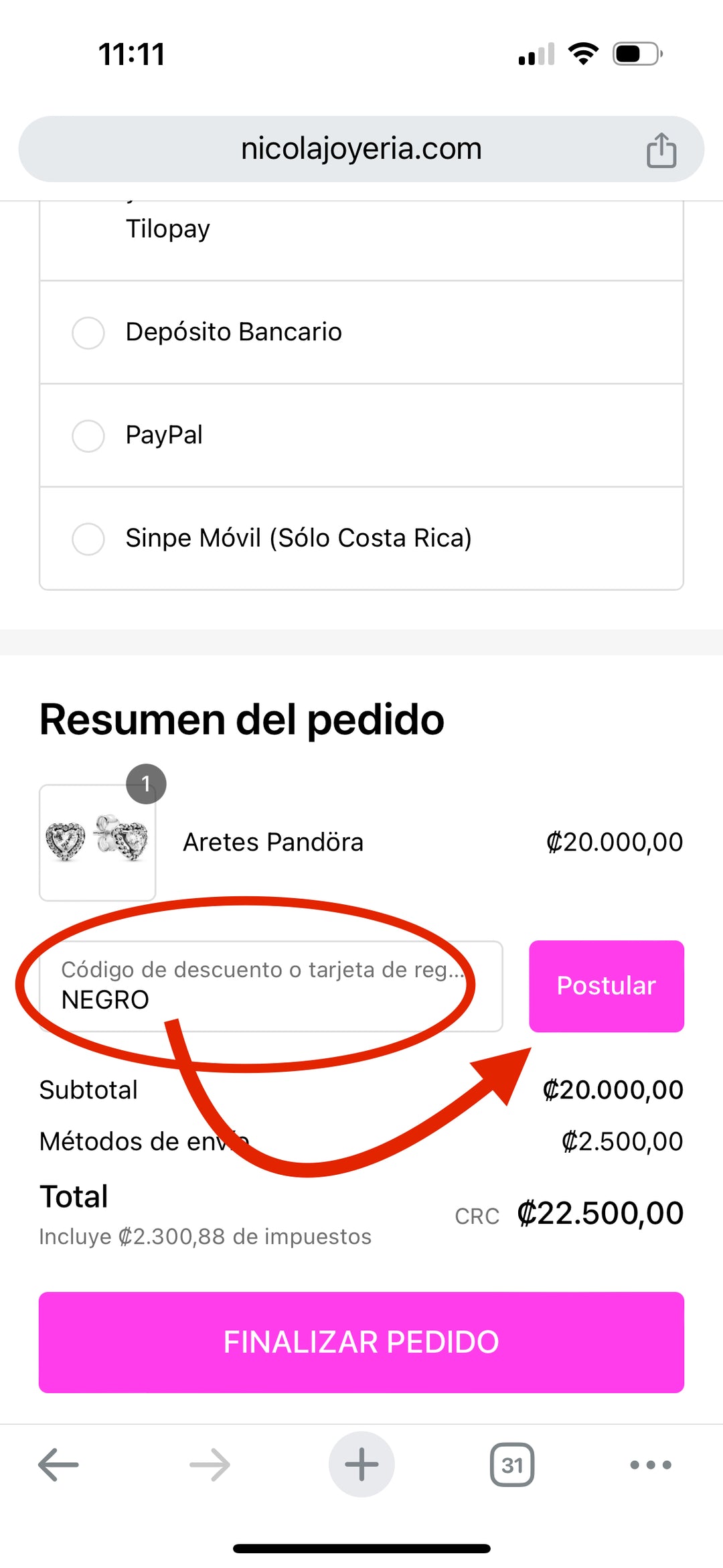Select Depósito Bancario payment option
Viewport: 723px width, 1568px height.
click(88, 332)
